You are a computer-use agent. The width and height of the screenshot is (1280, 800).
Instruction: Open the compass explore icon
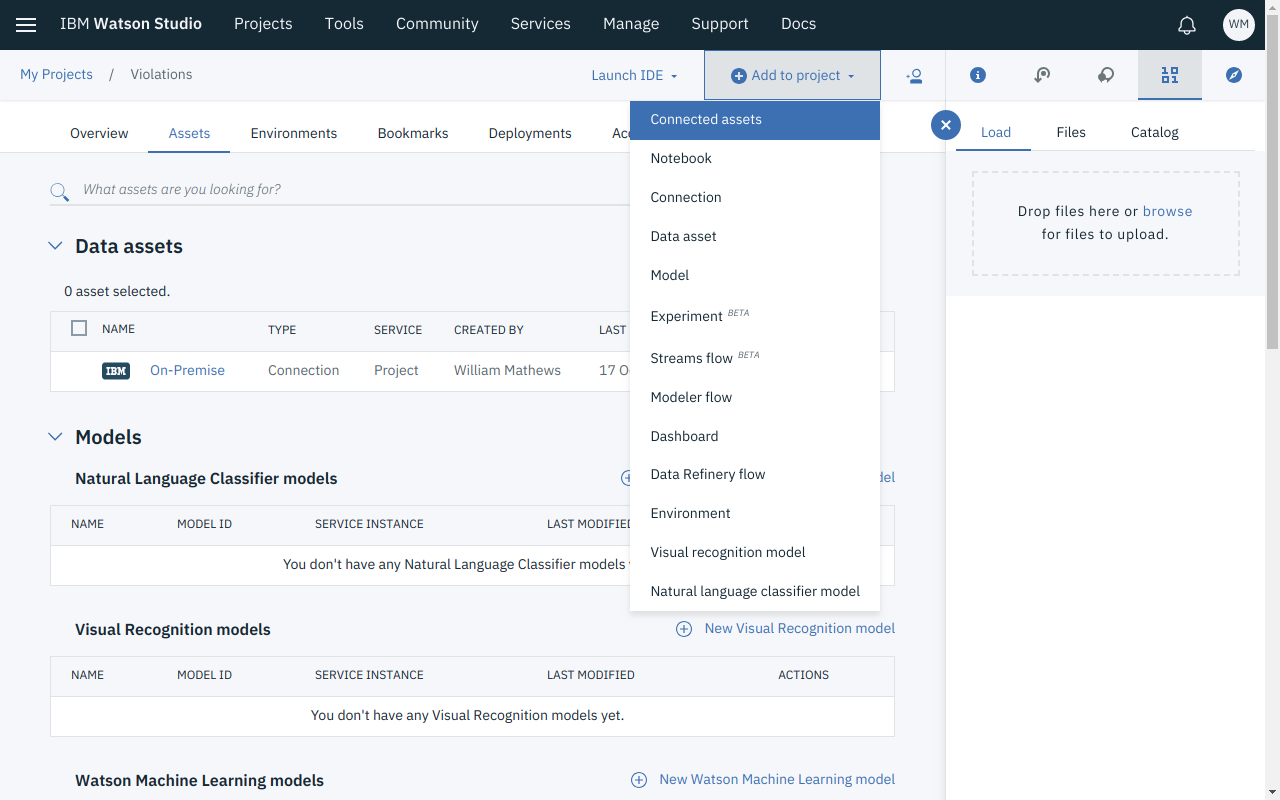pos(1234,75)
